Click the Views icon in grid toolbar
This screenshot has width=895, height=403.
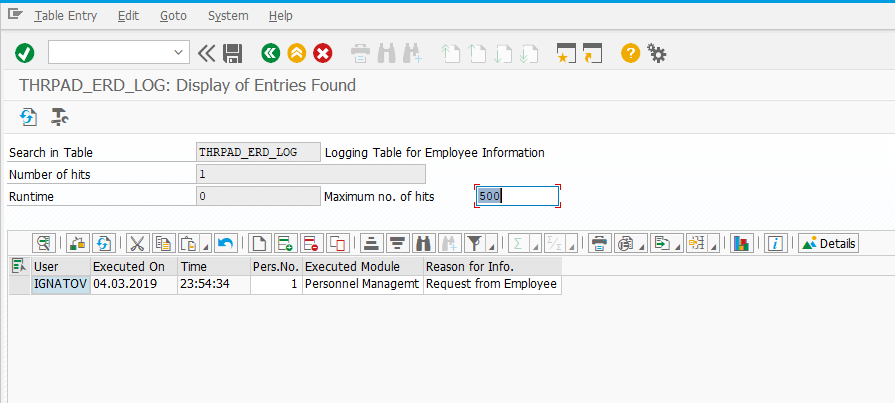pyautogui.click(x=624, y=244)
